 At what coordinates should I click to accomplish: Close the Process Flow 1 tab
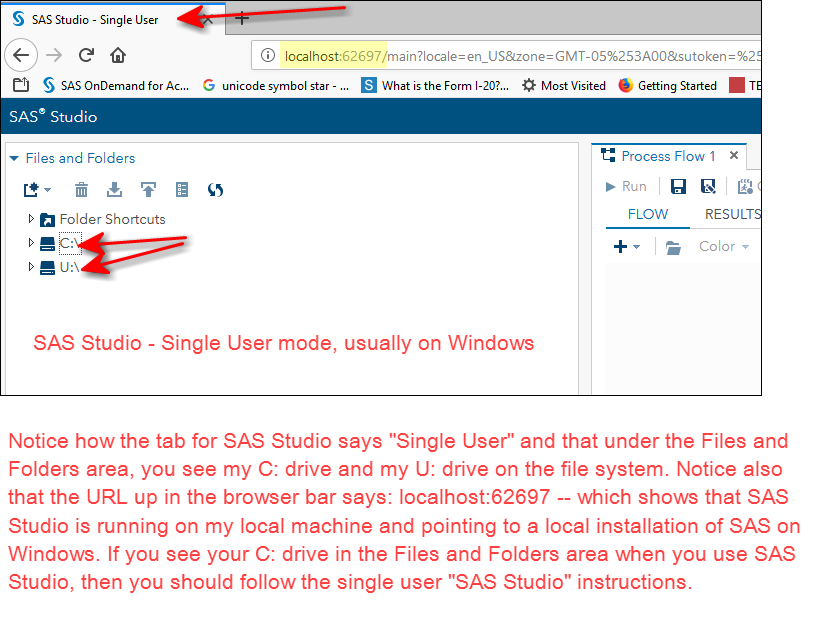point(733,156)
